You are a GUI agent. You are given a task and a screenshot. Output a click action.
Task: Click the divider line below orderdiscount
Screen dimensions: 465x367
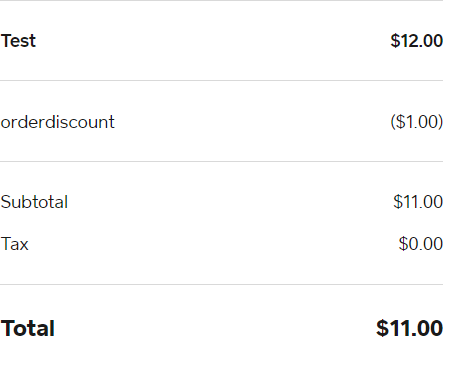pos(221,161)
